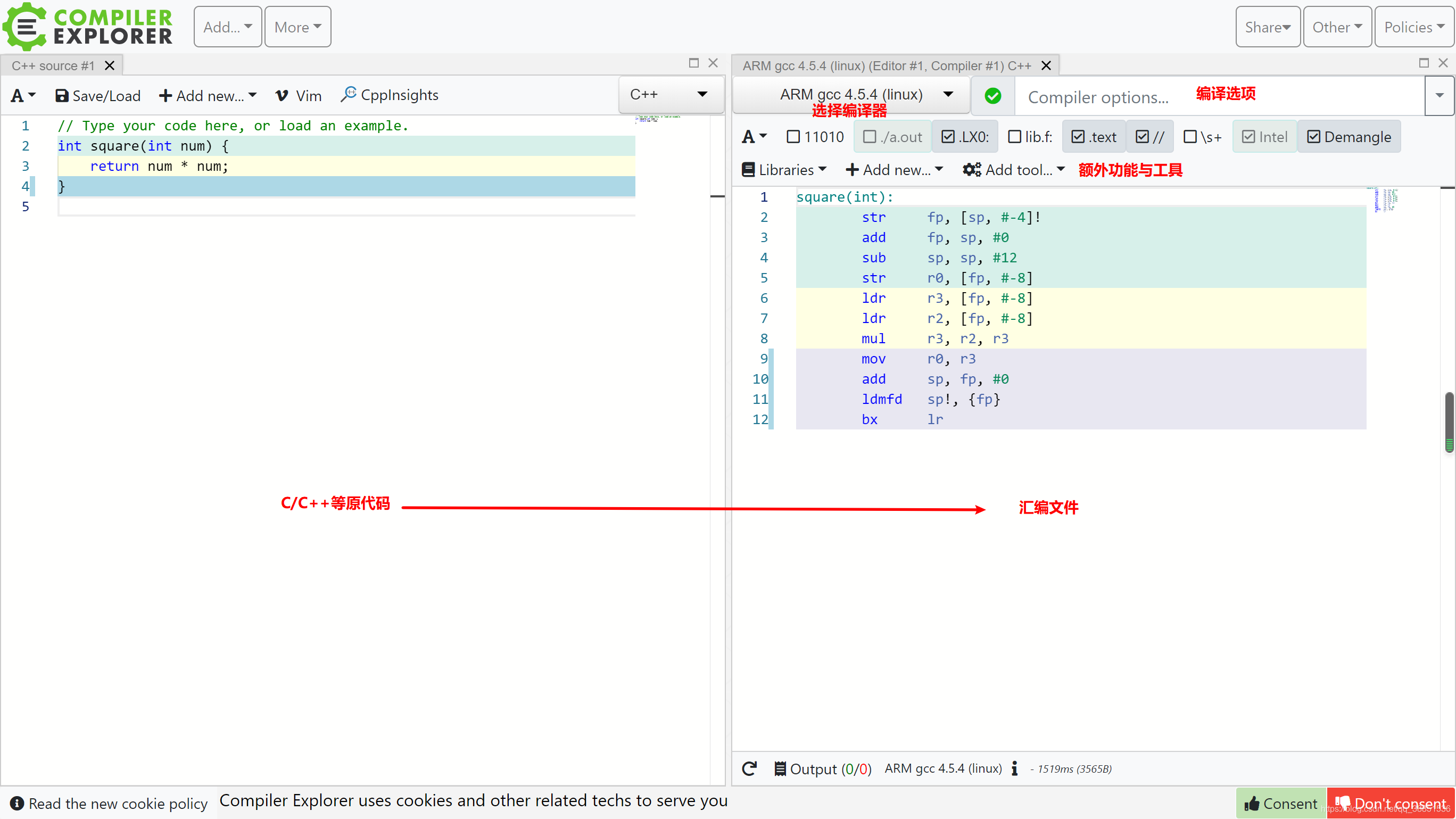Maximize the ARM gcc compiler pane
This screenshot has width=1456, height=819.
pyautogui.click(x=1424, y=63)
